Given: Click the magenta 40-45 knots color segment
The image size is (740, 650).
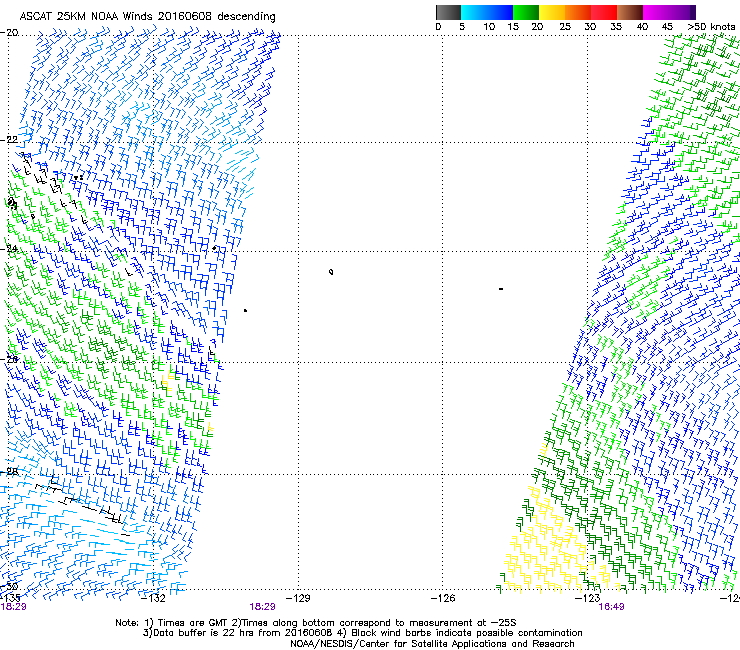Looking at the screenshot, I should pos(656,12).
